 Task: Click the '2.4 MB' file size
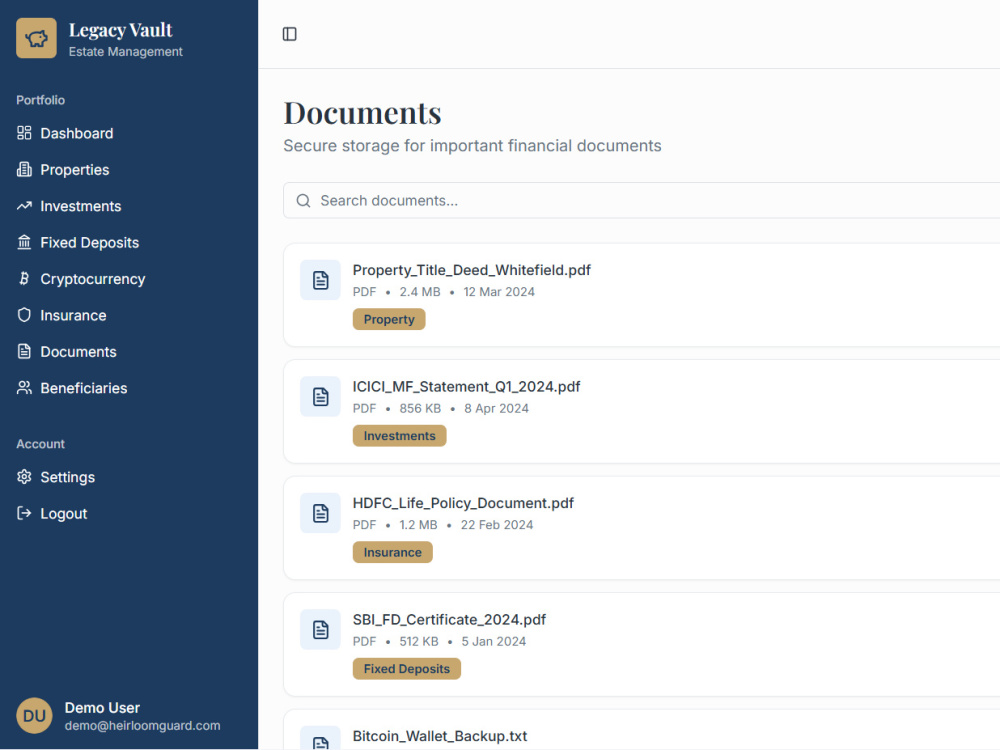[x=420, y=292]
